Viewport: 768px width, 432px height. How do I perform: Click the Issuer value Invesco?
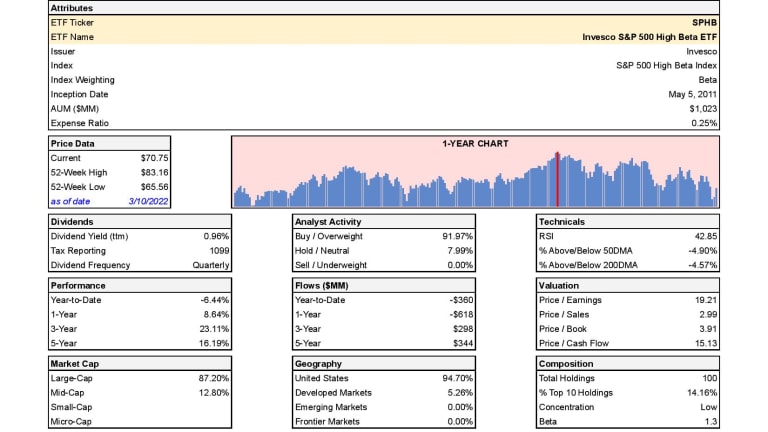(701, 51)
